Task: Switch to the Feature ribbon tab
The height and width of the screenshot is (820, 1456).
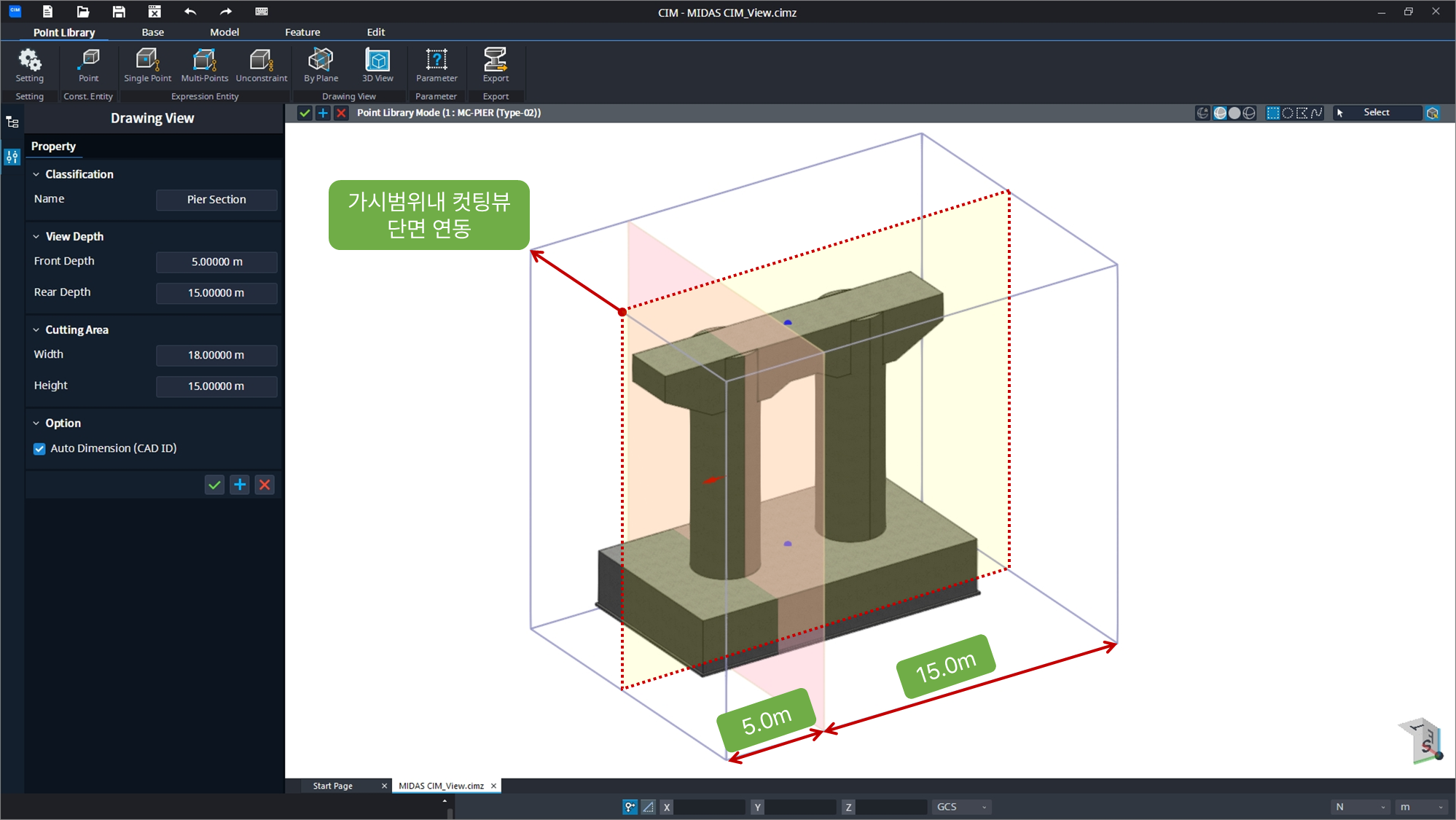Action: (x=302, y=32)
